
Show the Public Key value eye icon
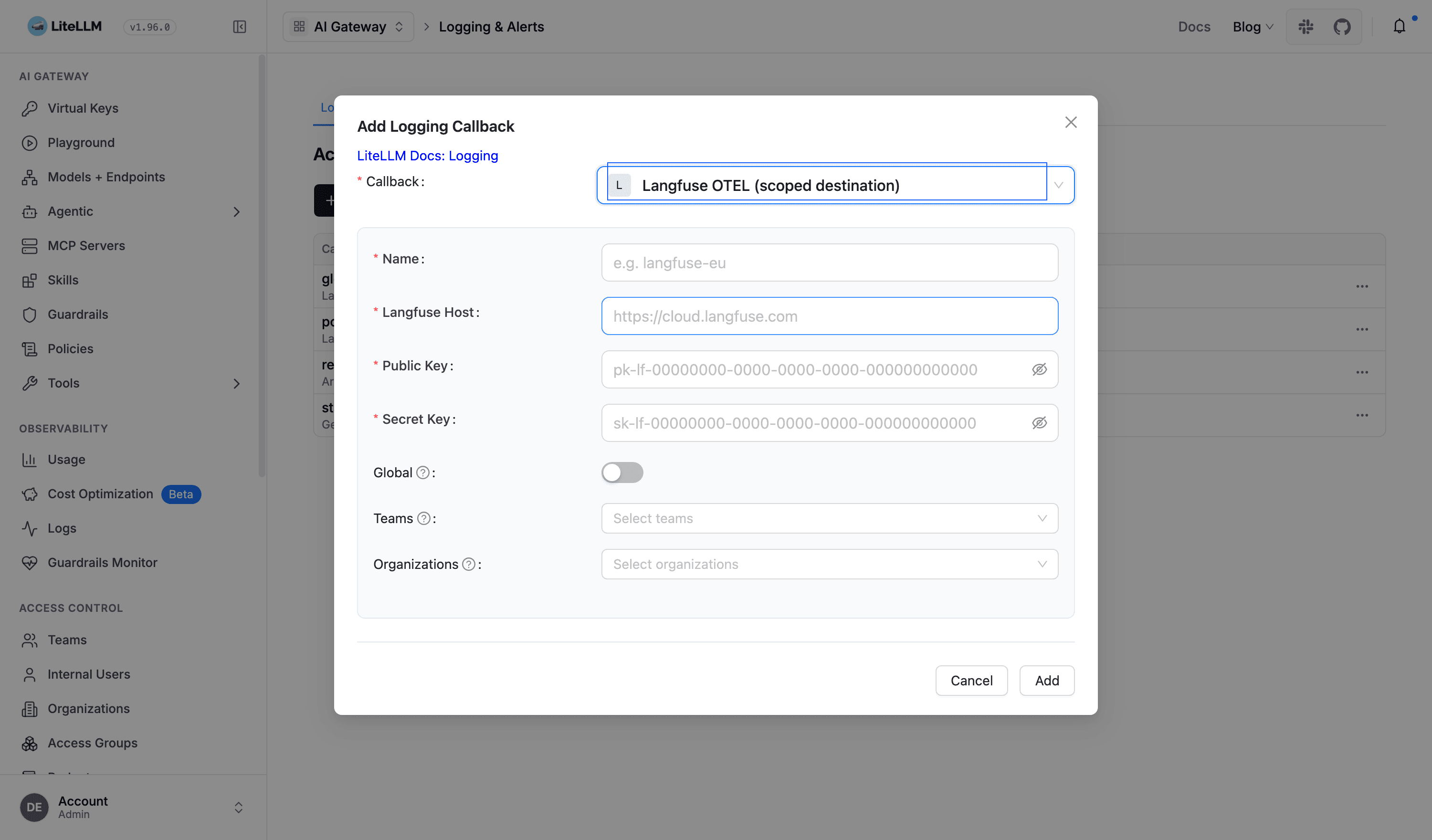tap(1039, 369)
